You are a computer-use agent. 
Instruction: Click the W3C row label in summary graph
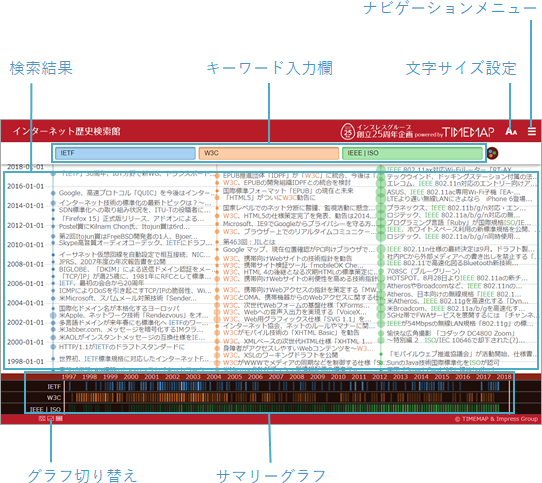coord(54,398)
